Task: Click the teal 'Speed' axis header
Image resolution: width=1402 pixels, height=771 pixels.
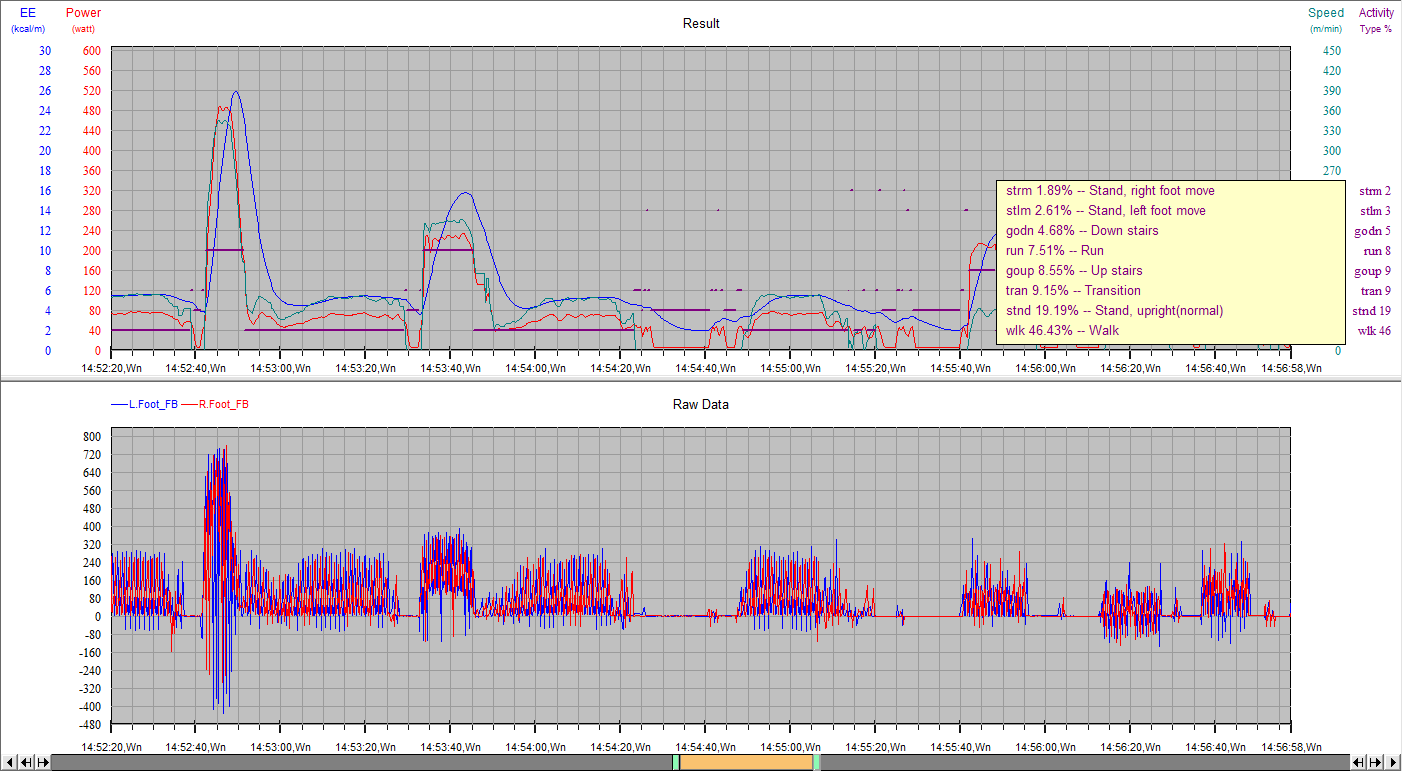Action: point(1326,13)
